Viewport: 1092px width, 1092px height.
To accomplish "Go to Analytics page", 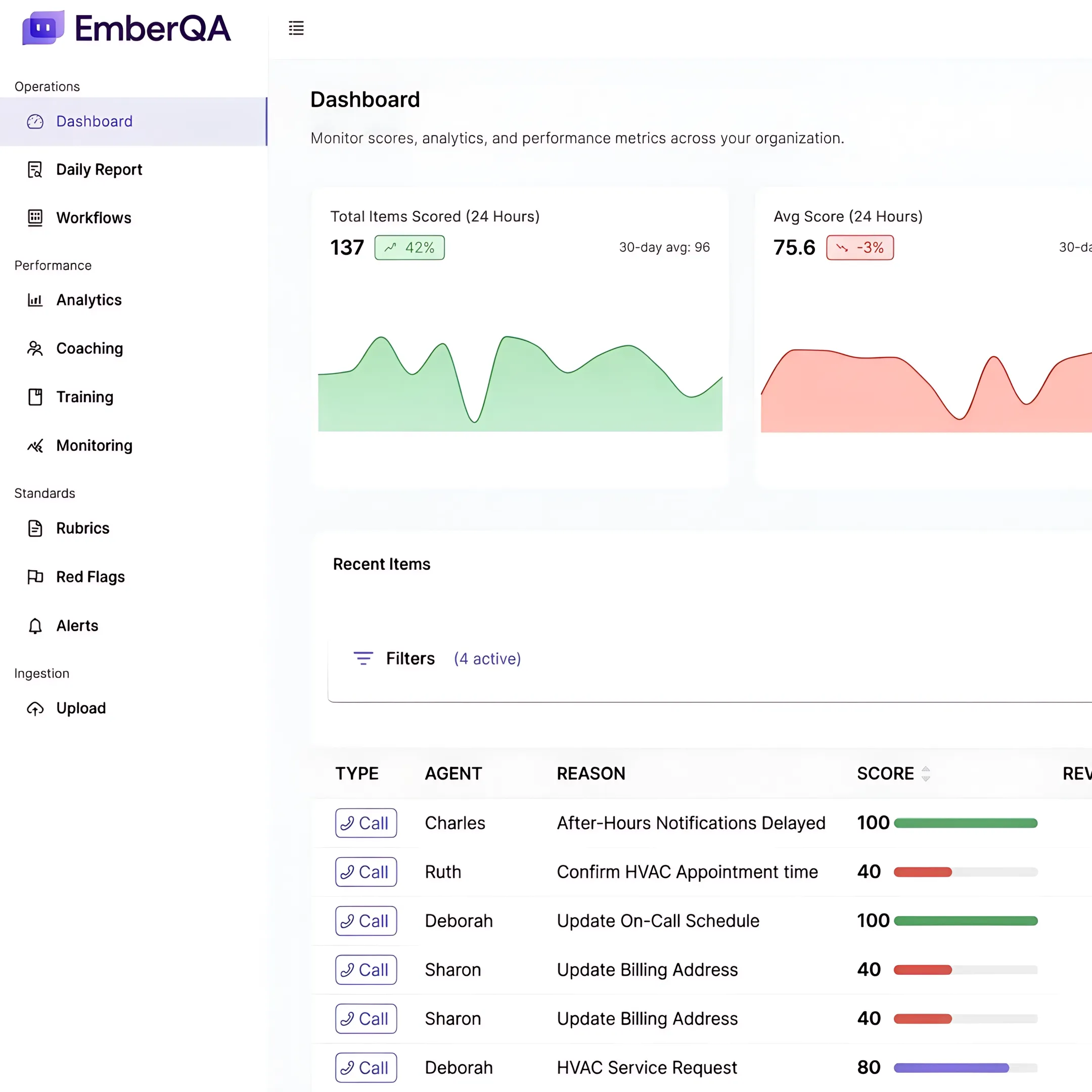I will pyautogui.click(x=133, y=300).
